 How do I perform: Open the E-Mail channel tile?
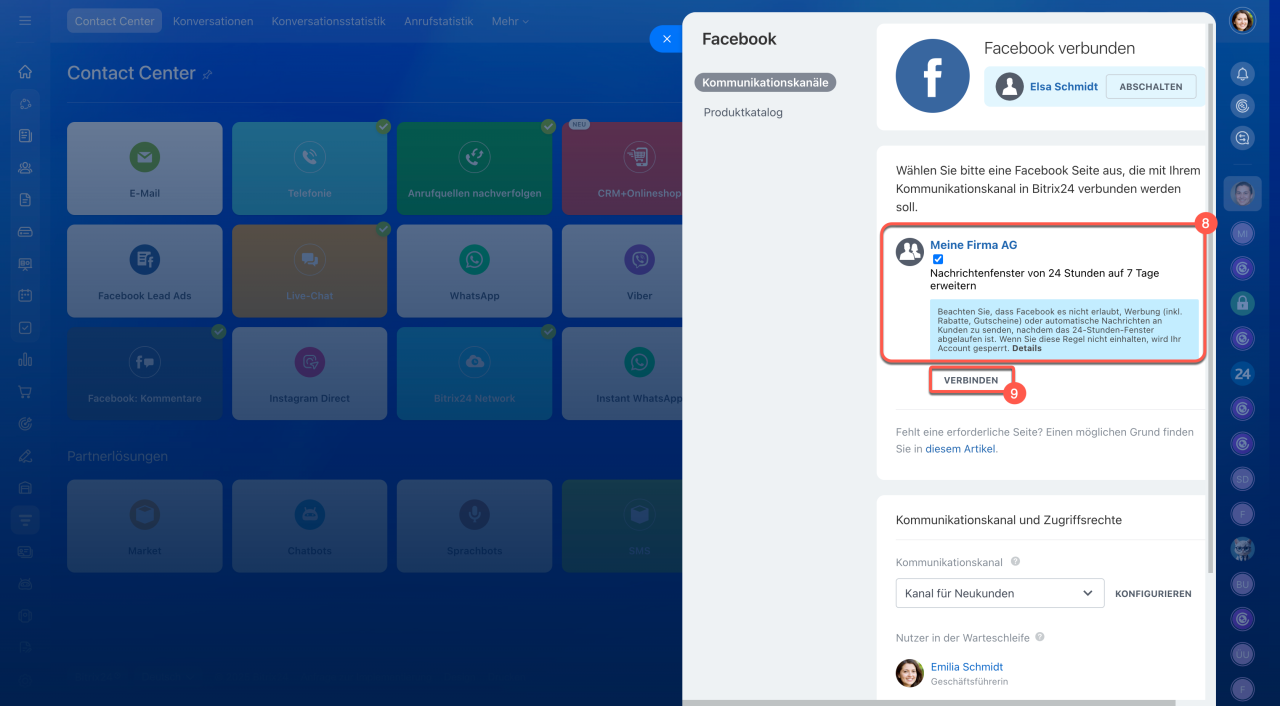[x=145, y=168]
